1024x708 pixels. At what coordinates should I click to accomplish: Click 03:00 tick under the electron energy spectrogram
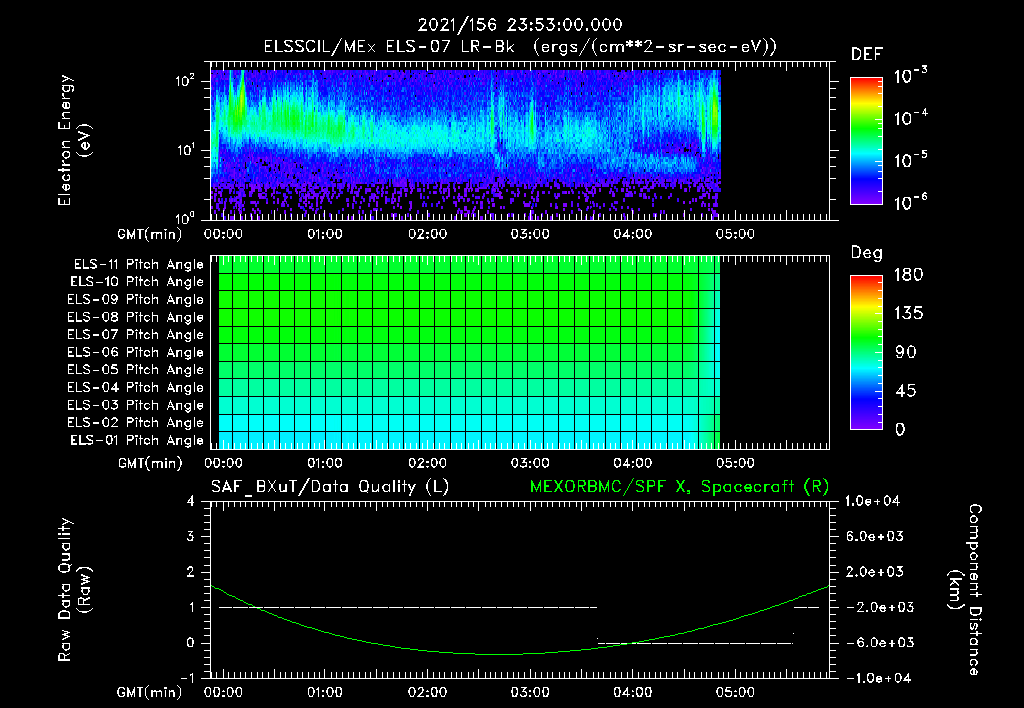530,234
